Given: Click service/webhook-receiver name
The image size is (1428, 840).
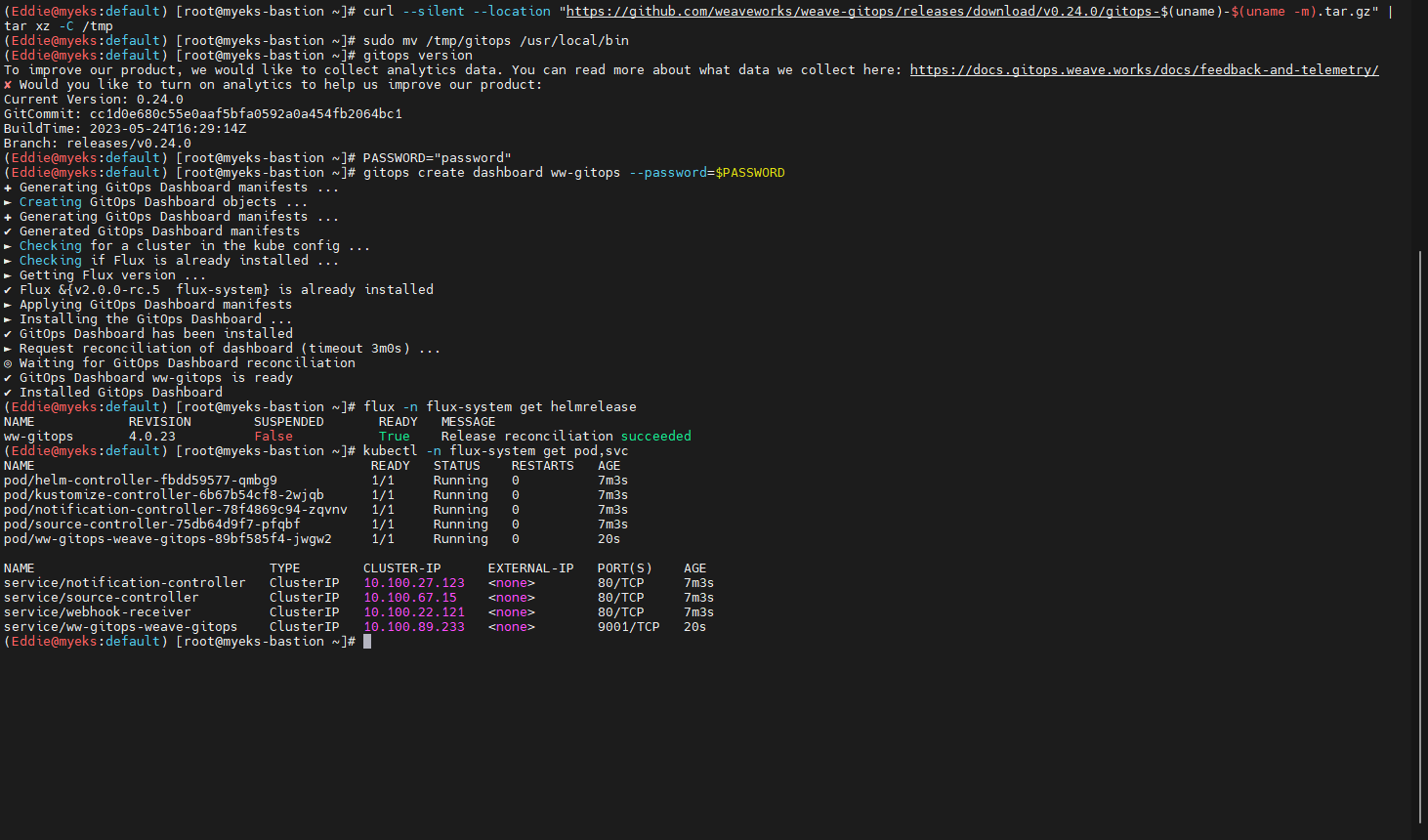Looking at the screenshot, I should pos(98,612).
